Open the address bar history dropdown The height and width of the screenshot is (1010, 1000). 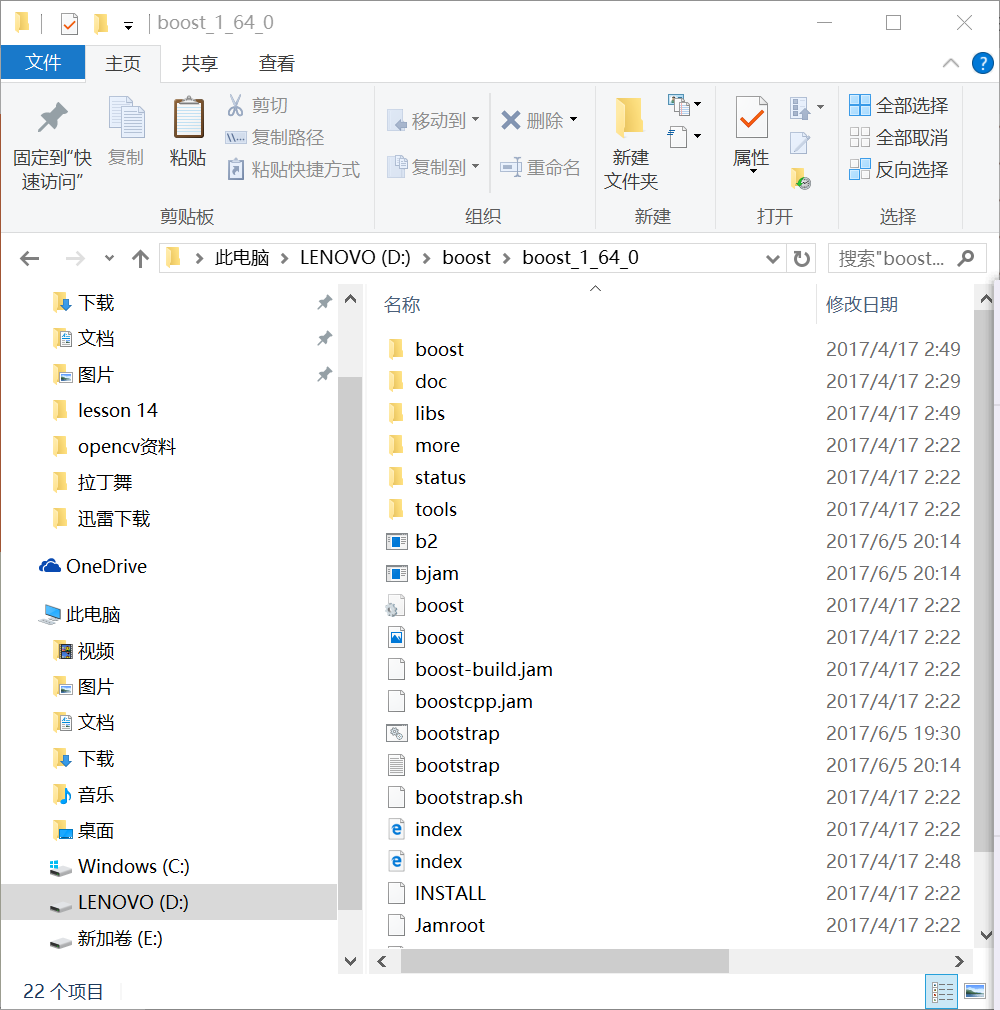point(773,259)
